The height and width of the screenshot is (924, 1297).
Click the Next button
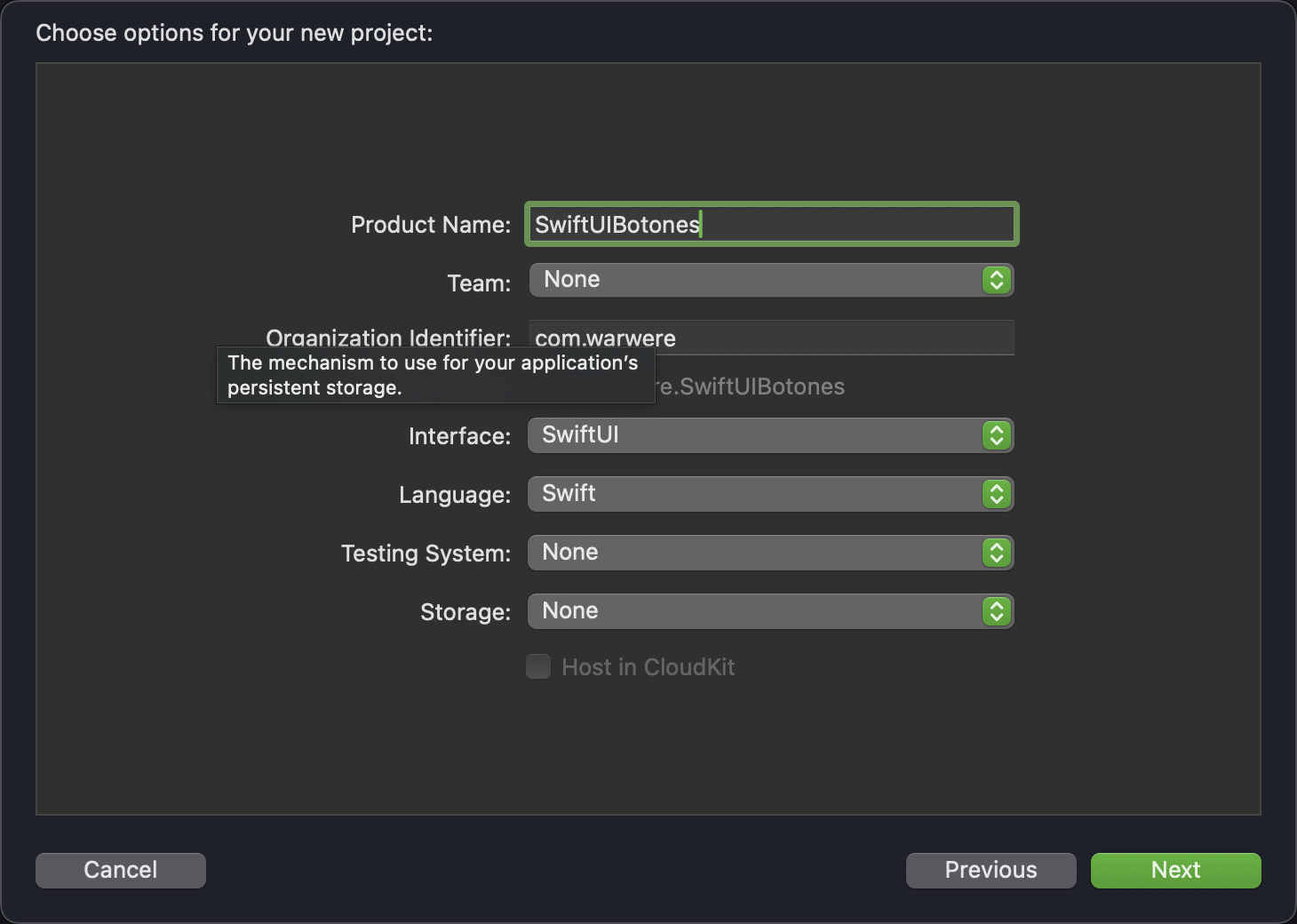point(1175,870)
